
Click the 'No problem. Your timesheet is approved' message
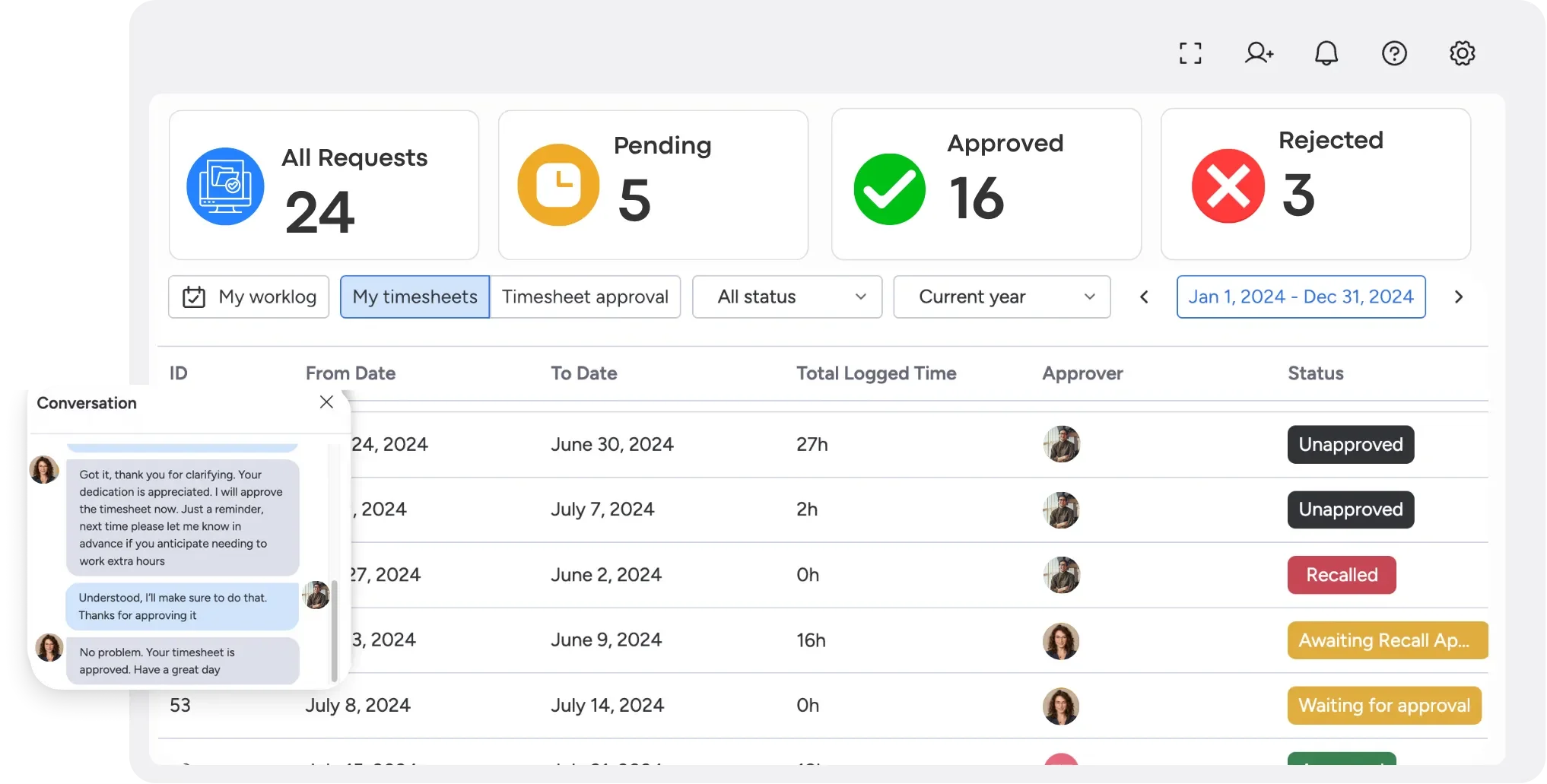pyautogui.click(x=182, y=661)
